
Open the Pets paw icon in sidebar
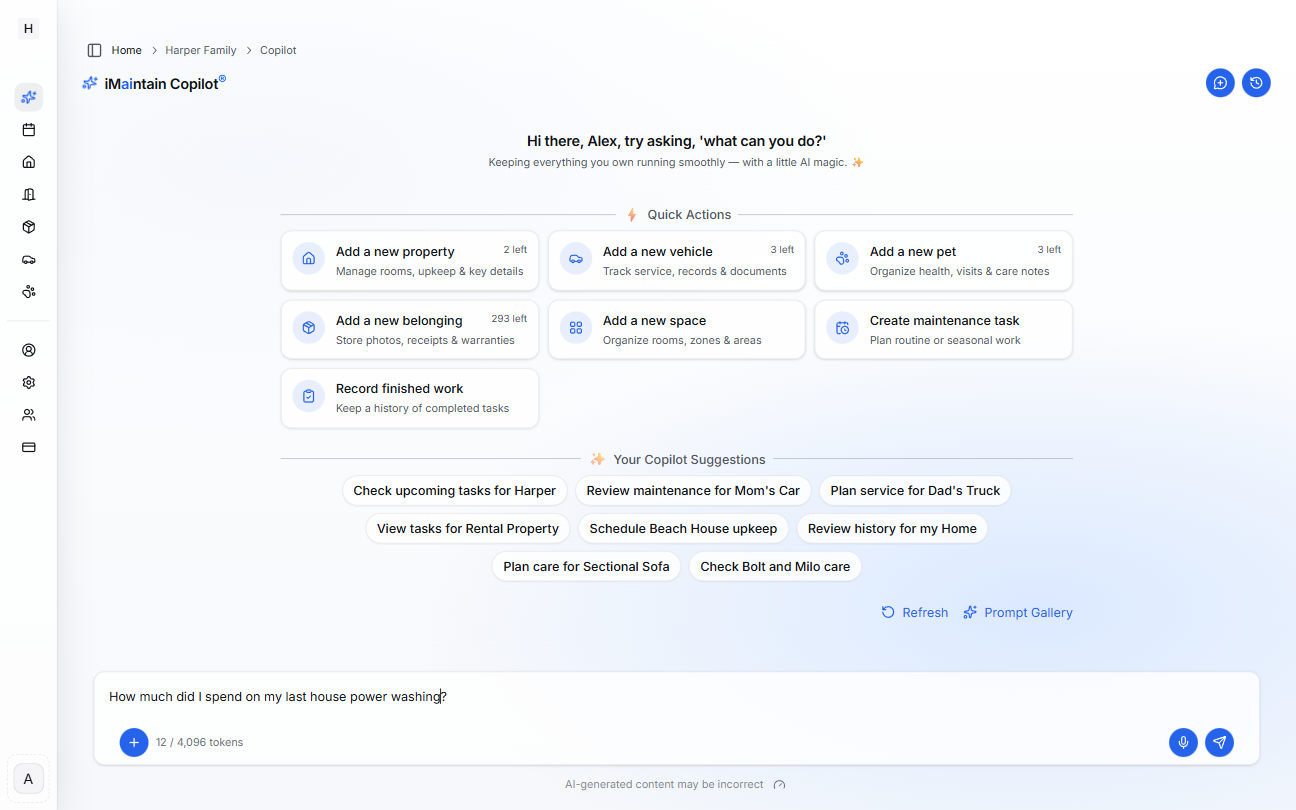28,291
